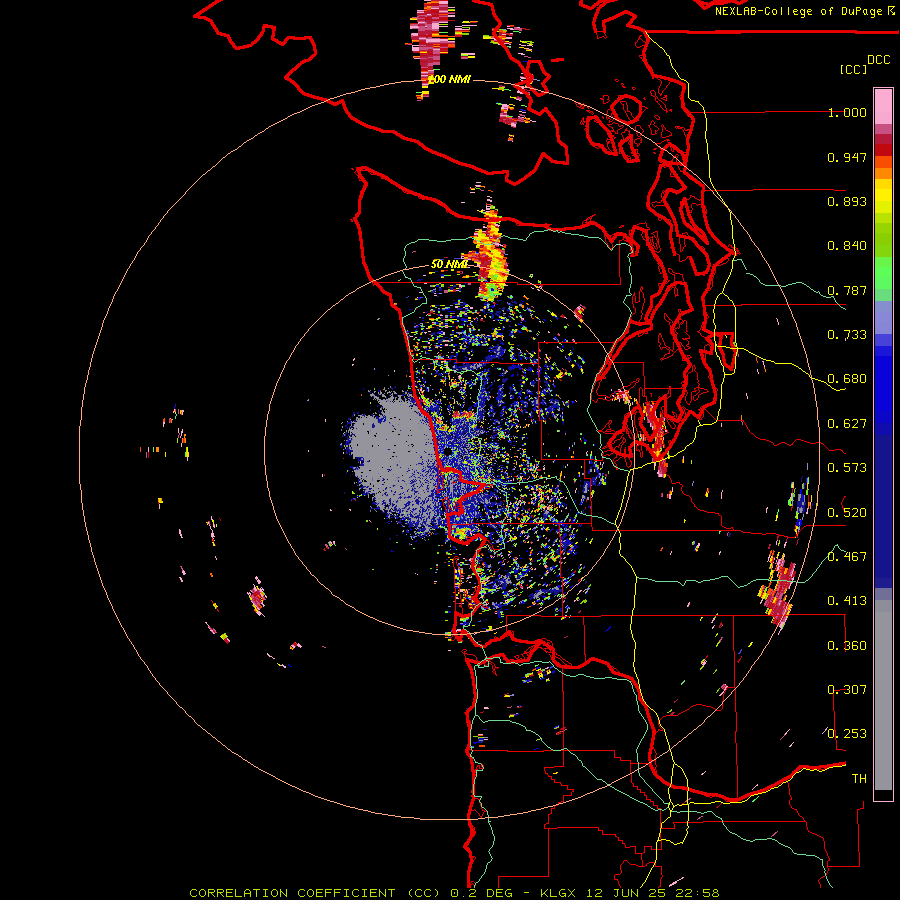Click the 100 NMI range ring label

point(449,79)
